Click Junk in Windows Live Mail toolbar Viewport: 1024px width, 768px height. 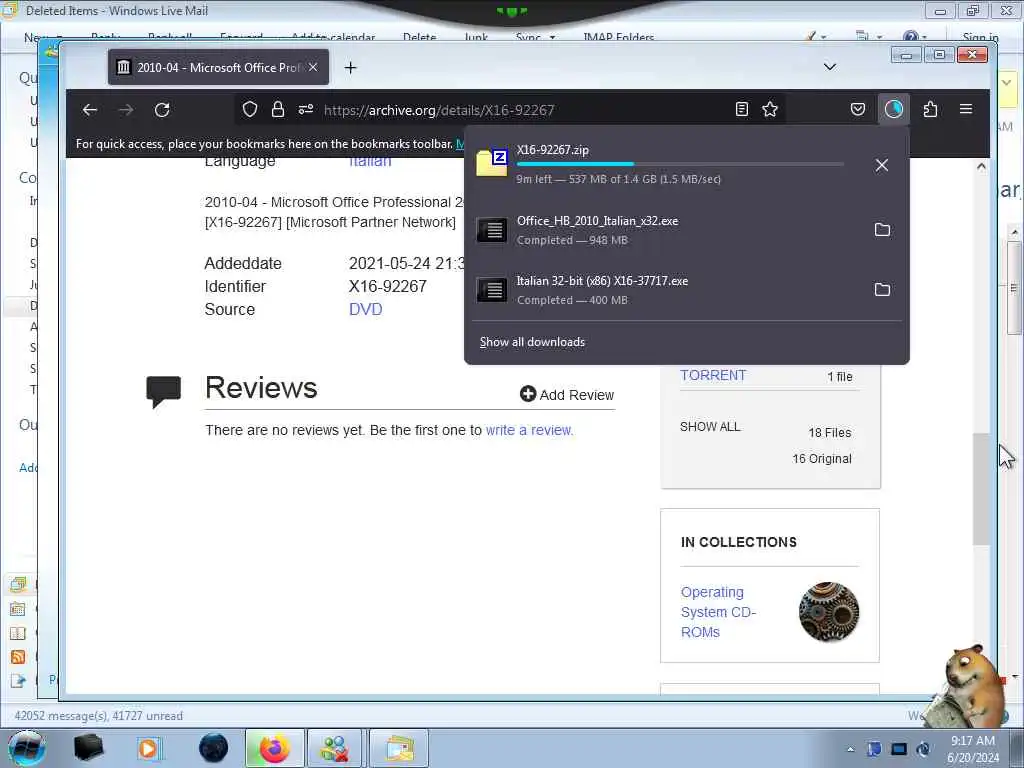476,37
